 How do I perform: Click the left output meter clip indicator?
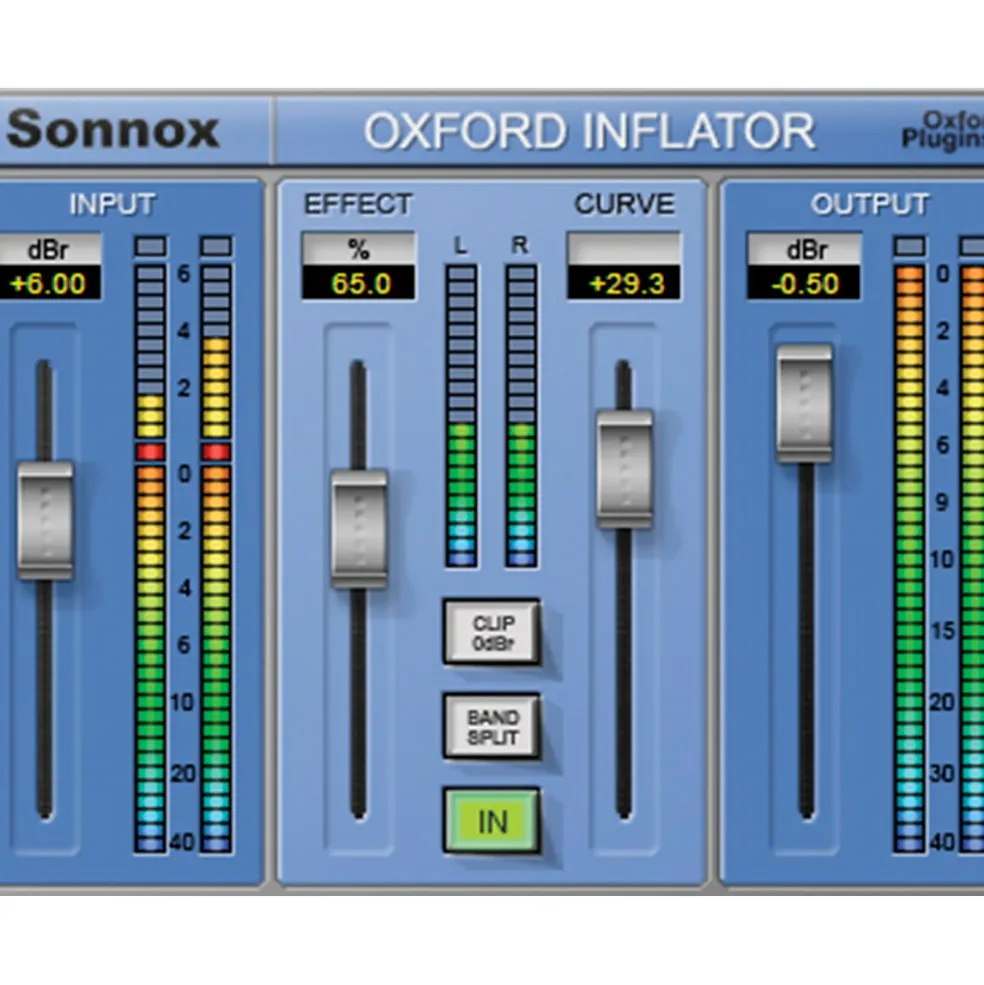click(910, 246)
